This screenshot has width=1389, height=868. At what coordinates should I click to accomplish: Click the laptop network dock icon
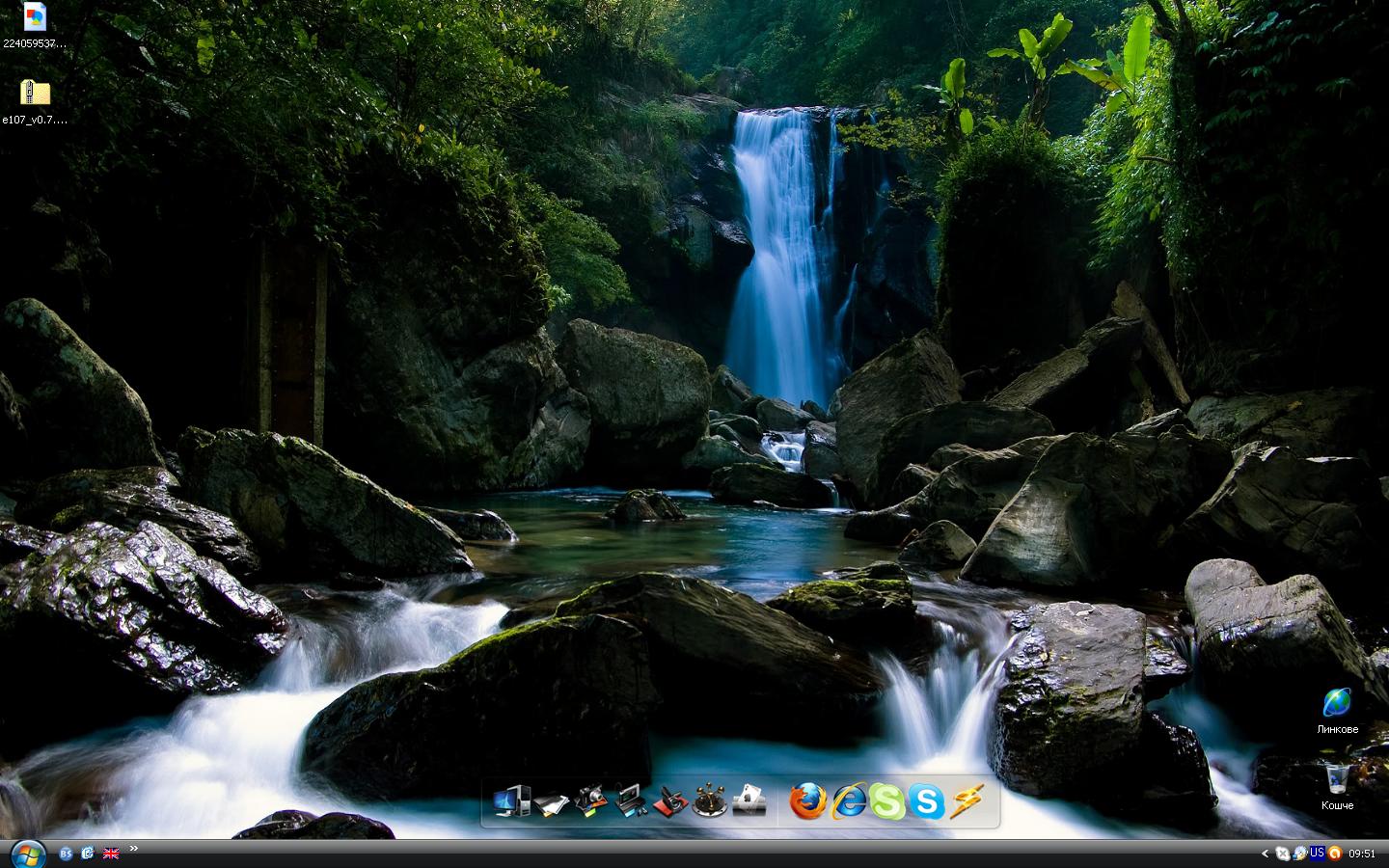pos(631,801)
